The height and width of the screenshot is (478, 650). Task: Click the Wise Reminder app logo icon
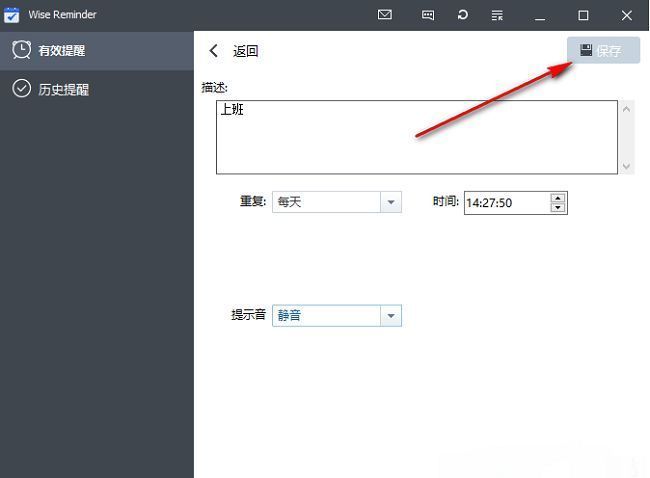(x=13, y=15)
